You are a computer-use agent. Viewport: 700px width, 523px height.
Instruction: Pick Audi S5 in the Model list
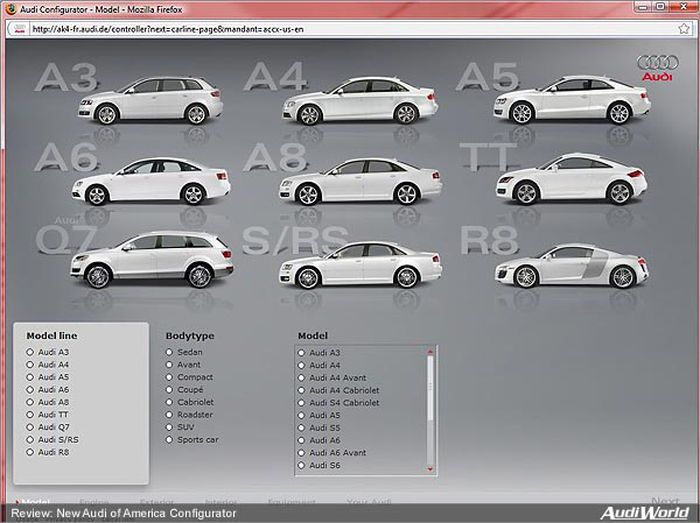click(319, 428)
